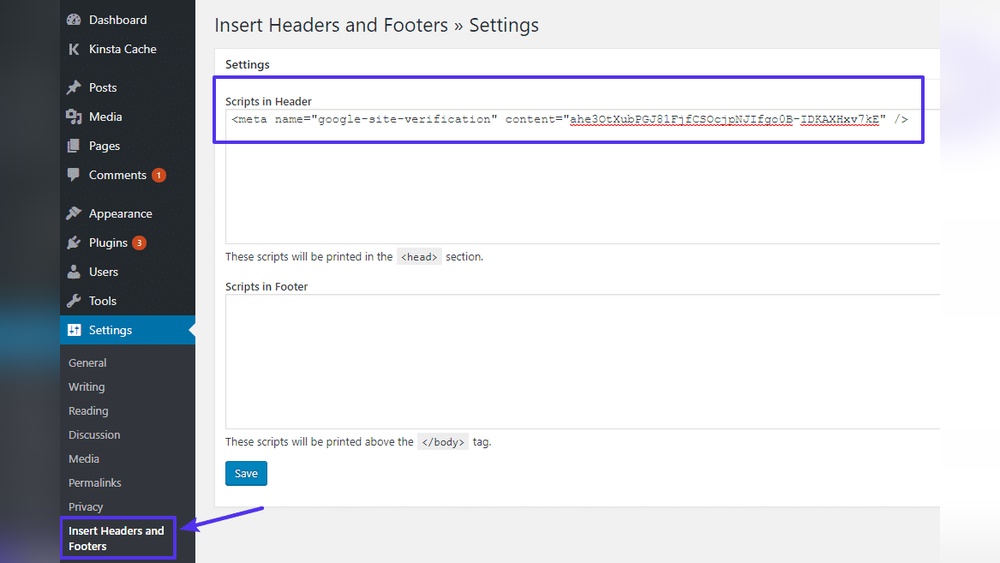Viewport: 1000px width, 563px height.
Task: Click the Comments speech bubble icon
Action: 74,175
